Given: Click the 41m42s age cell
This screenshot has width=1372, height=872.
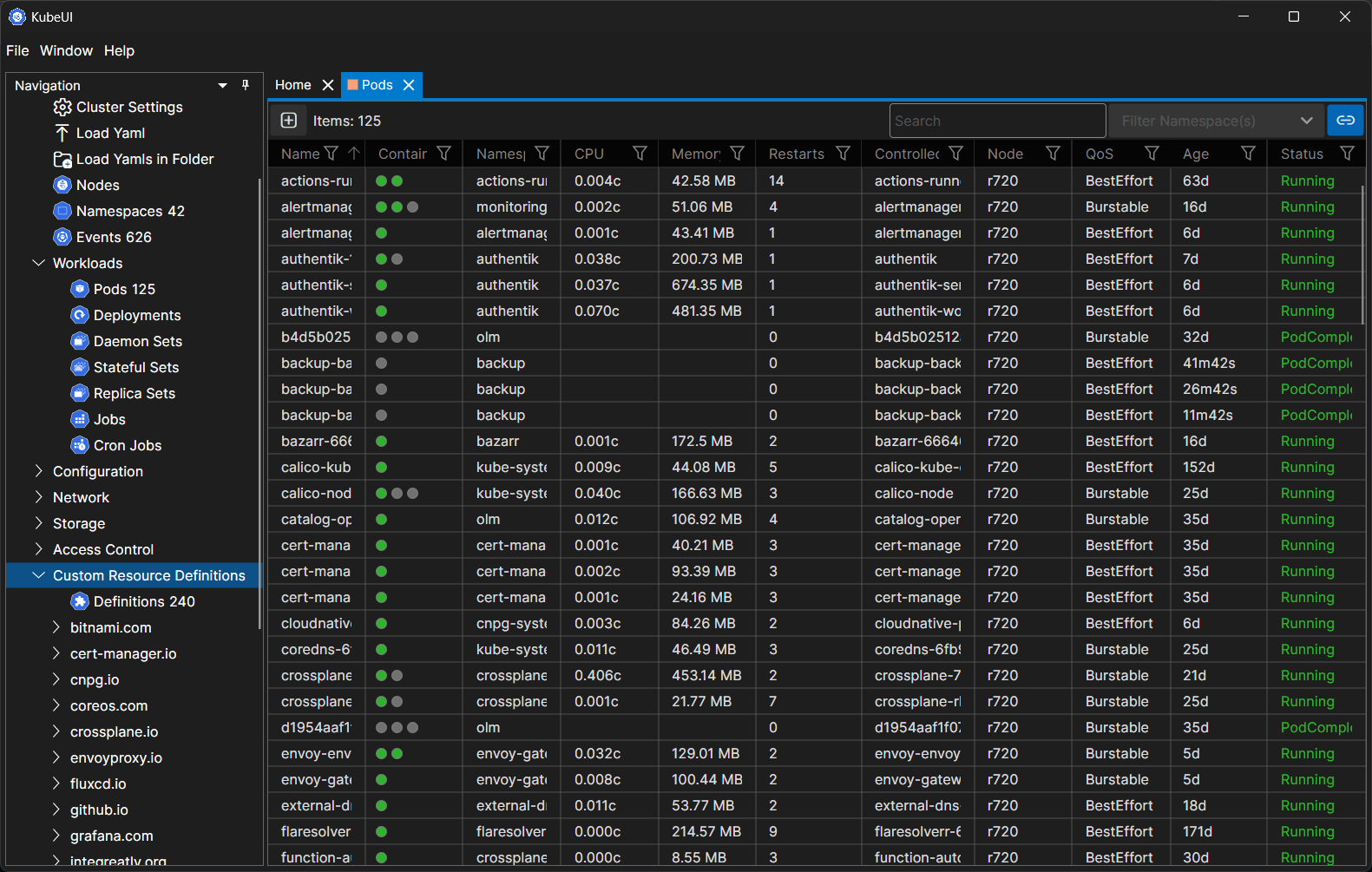Looking at the screenshot, I should pos(1209,363).
